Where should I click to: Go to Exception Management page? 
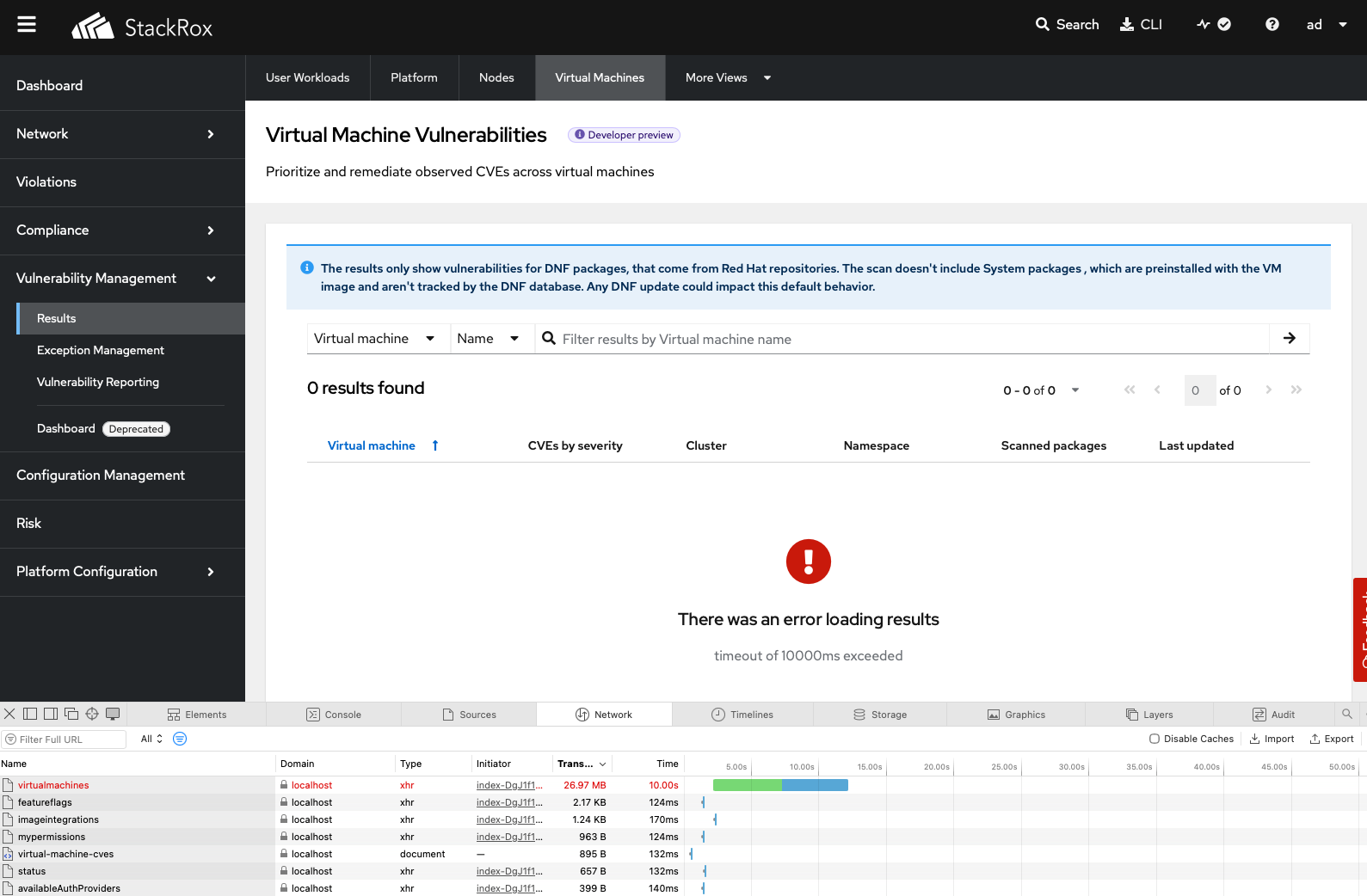pyautogui.click(x=100, y=350)
